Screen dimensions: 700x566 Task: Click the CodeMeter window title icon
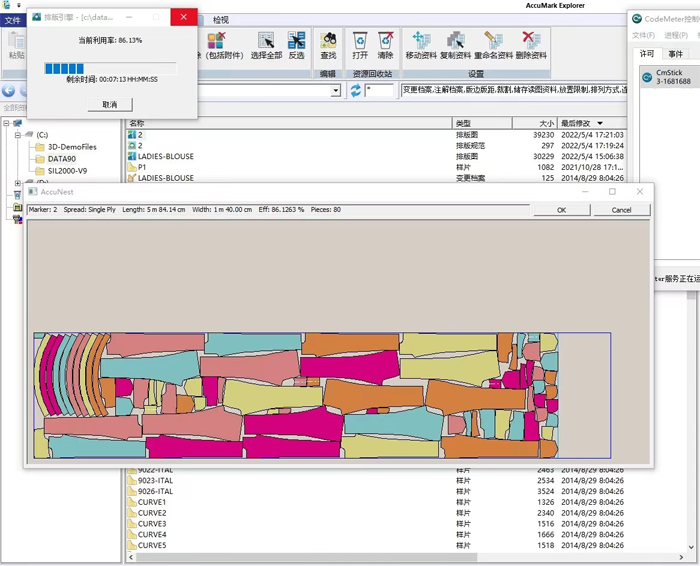tap(637, 19)
